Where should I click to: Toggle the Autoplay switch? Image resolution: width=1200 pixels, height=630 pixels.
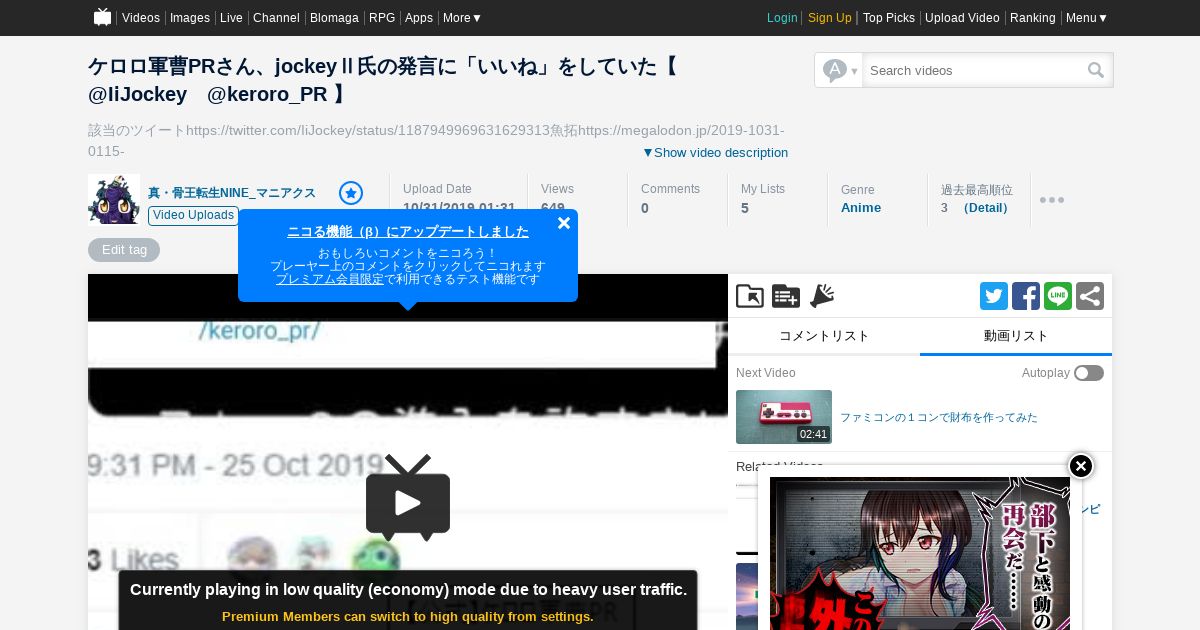pyautogui.click(x=1089, y=373)
